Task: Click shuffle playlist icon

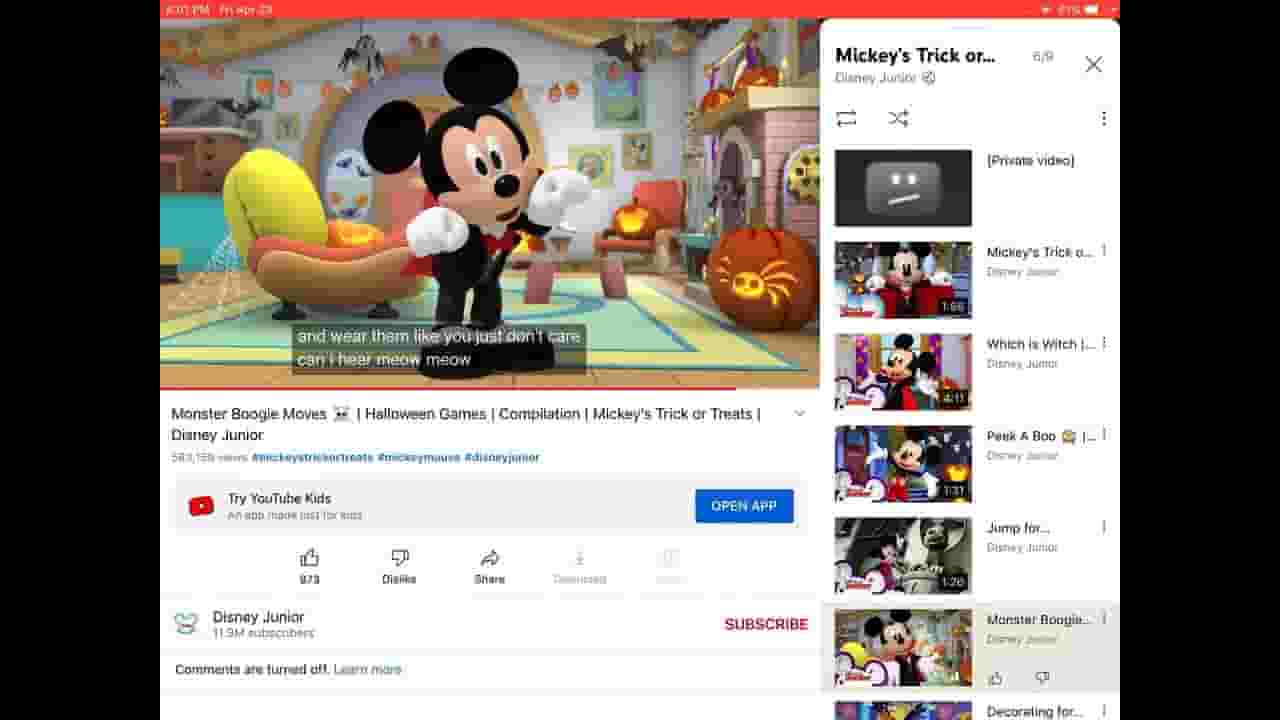Action: tap(898, 118)
